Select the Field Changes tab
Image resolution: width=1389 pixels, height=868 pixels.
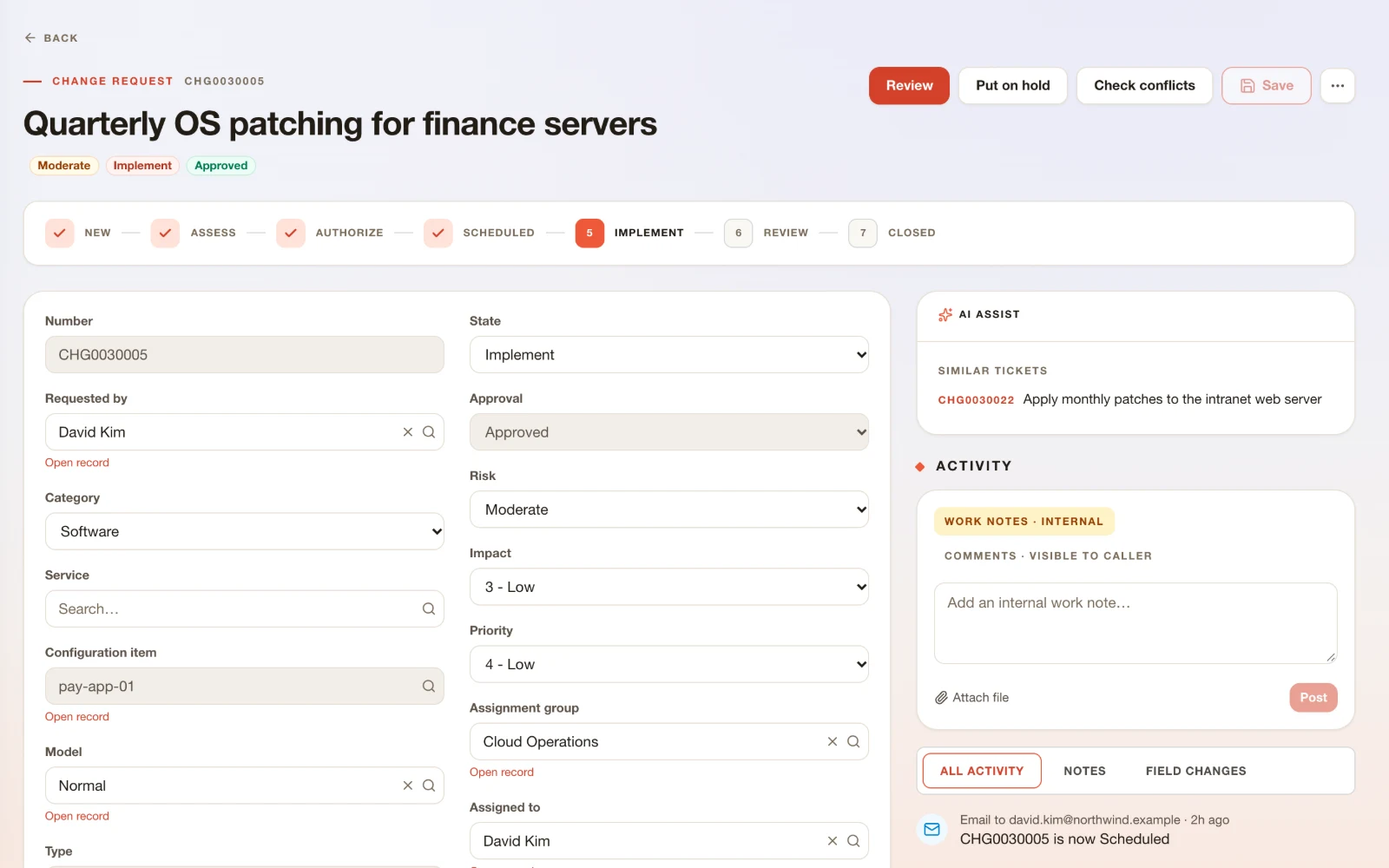pyautogui.click(x=1196, y=771)
